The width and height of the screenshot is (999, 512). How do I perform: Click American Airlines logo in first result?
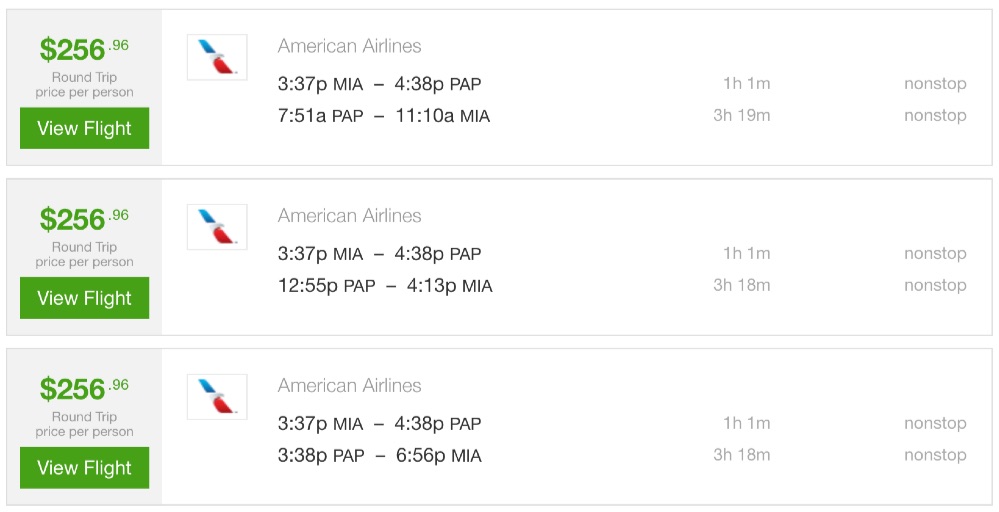tap(217, 57)
